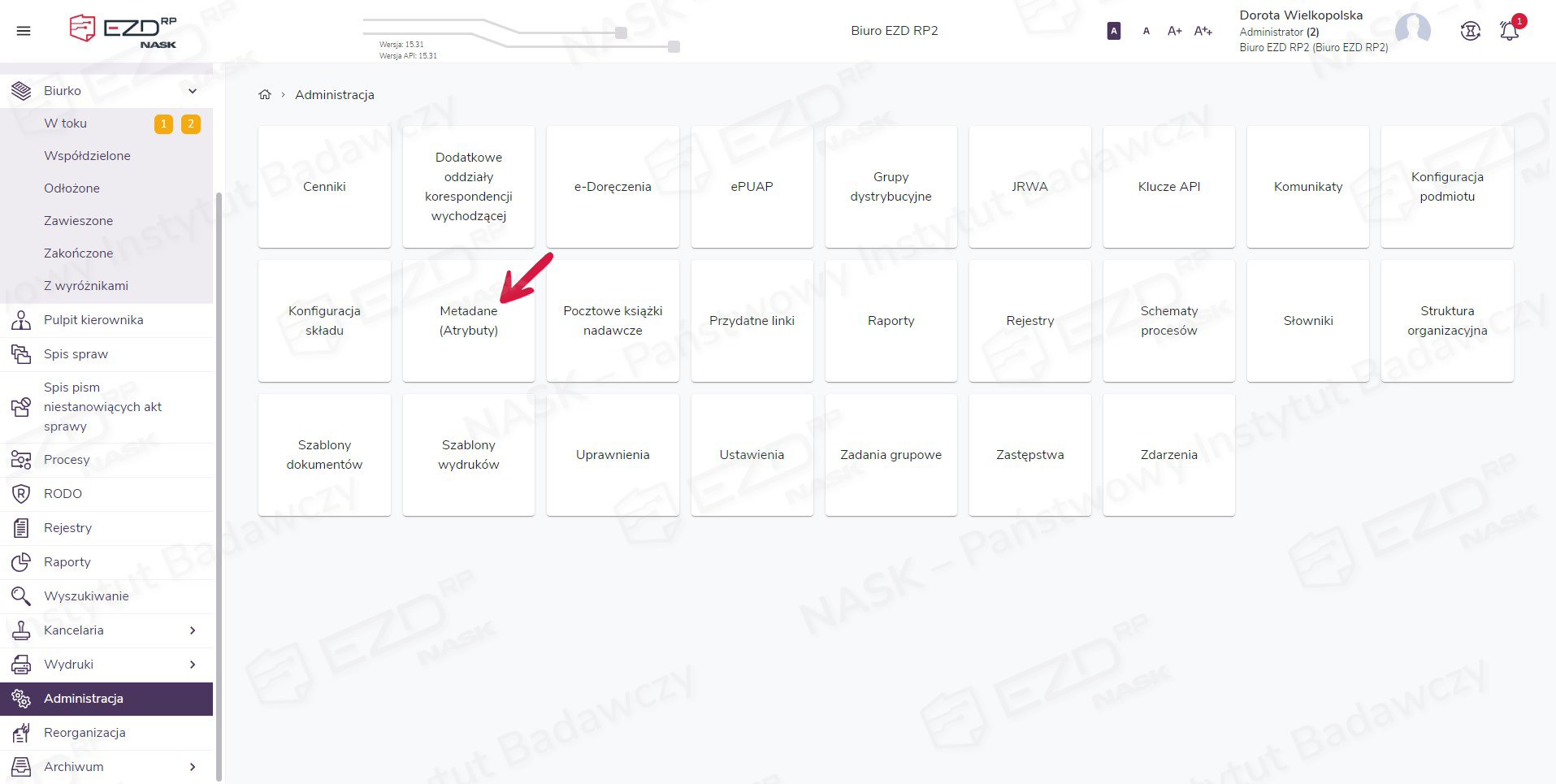Select the A++ largest font size

click(1203, 31)
